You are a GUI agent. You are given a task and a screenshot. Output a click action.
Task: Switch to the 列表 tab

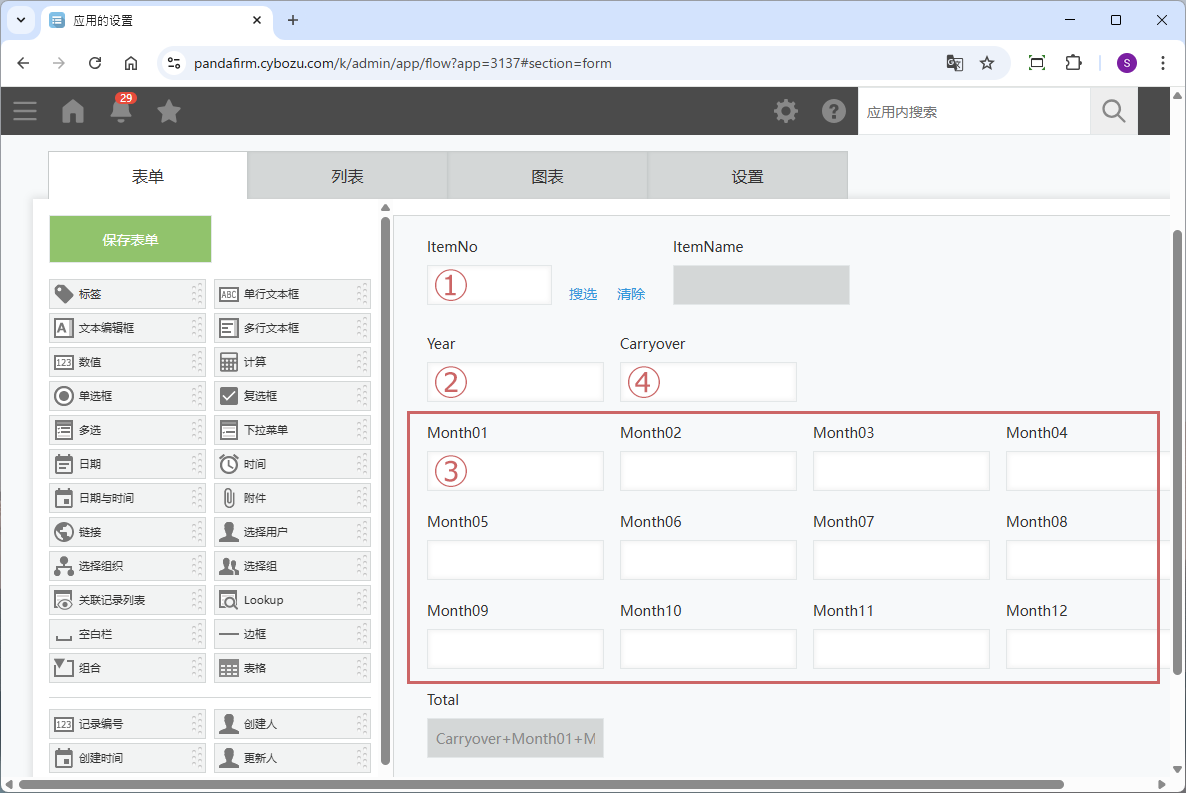(x=347, y=176)
